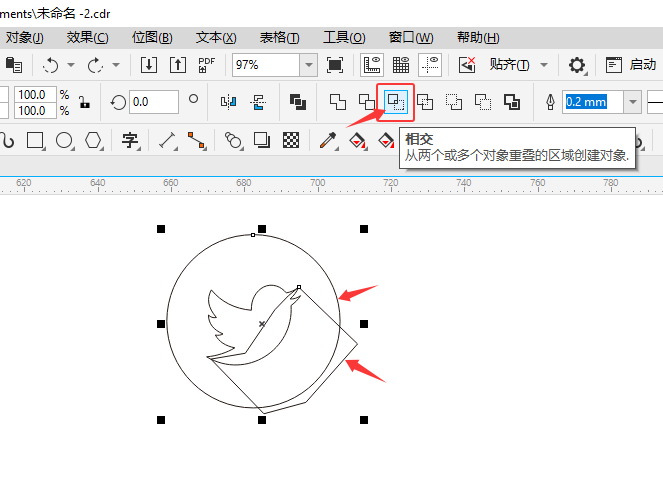The image size is (663, 501).
Task: Open the 表格(T) menu
Action: coord(279,38)
